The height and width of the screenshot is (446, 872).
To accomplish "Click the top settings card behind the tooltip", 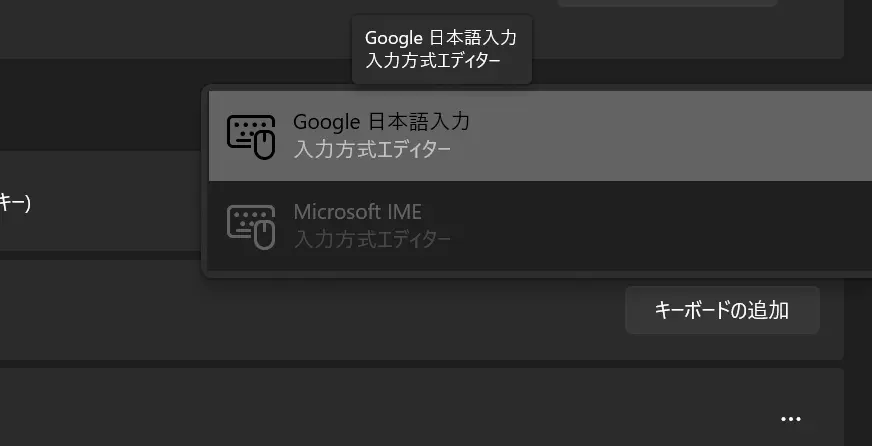I will [167, 28].
